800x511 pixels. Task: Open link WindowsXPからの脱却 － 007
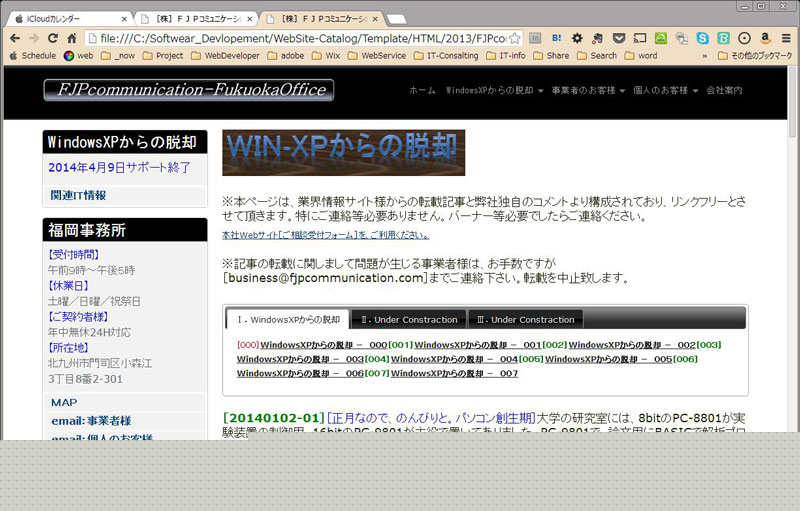tap(454, 373)
